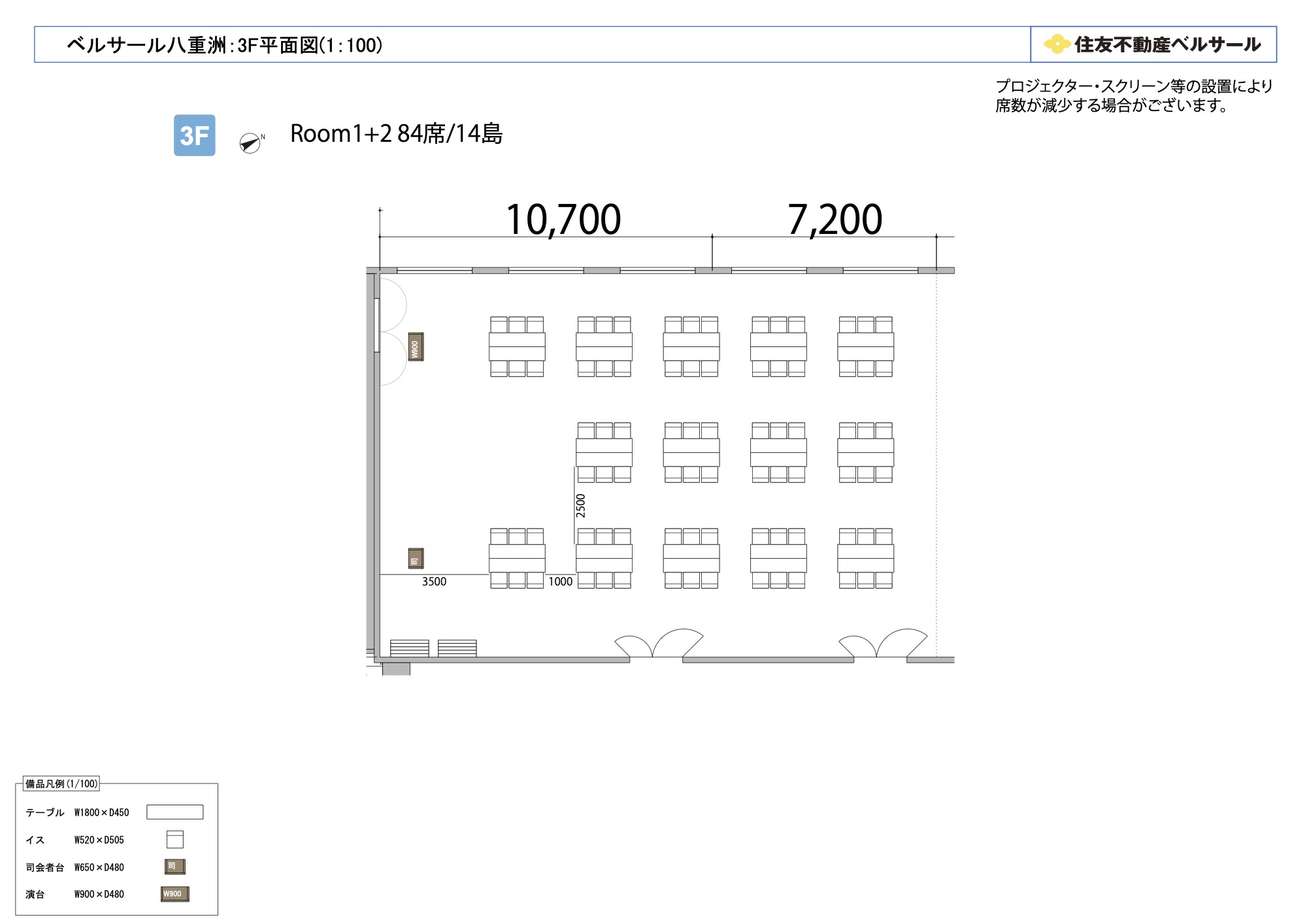Image resolution: width=1307 pixels, height=924 pixels.
Task: Click the 1000 dimension label
Action: pyautogui.click(x=560, y=582)
